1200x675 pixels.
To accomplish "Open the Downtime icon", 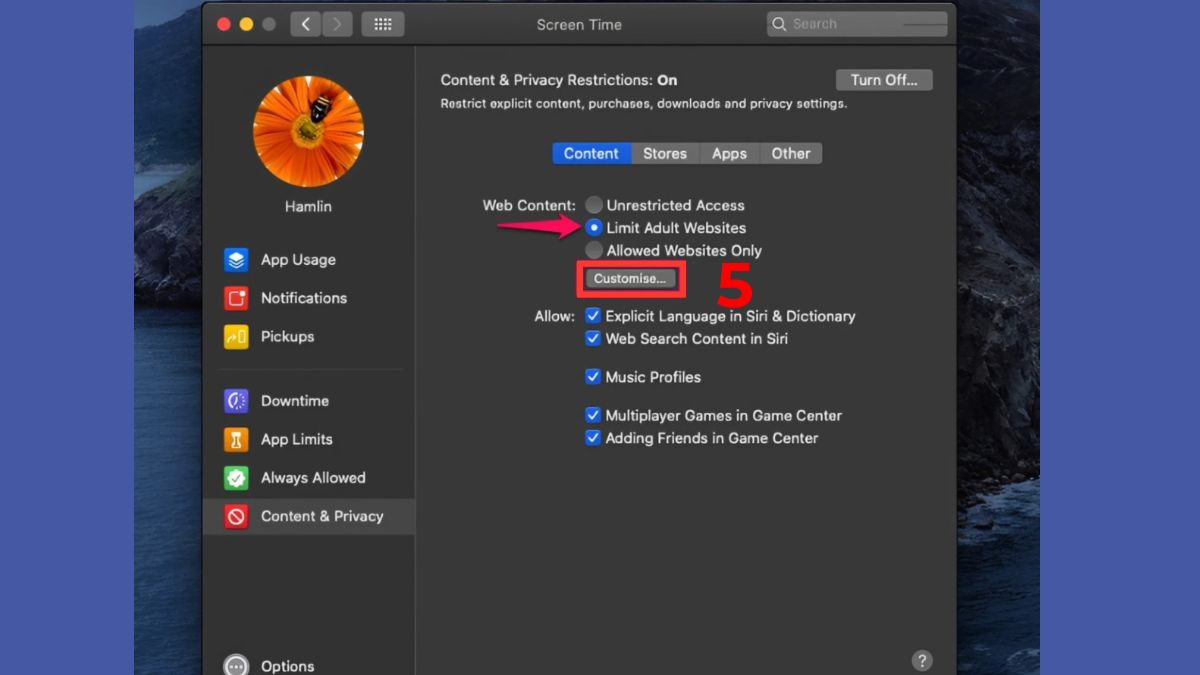I will [236, 401].
